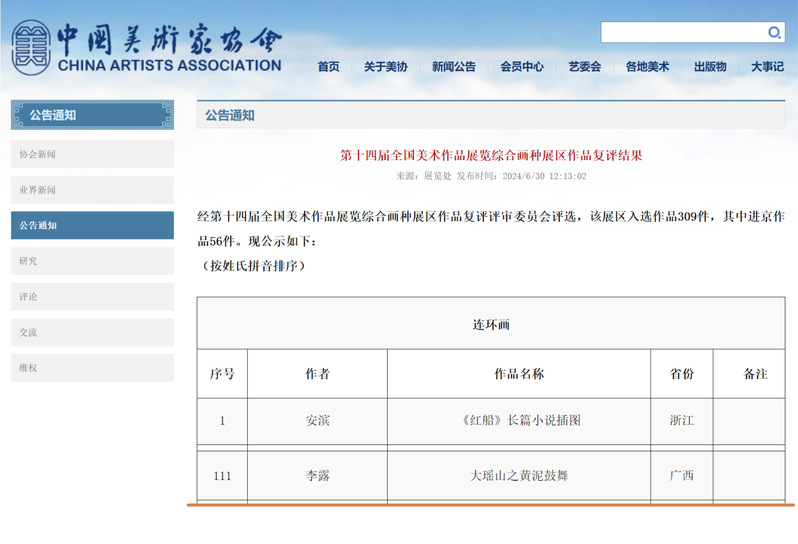
Task: Click the red article title 第十四届全国美术作品展览
Action: click(491, 155)
